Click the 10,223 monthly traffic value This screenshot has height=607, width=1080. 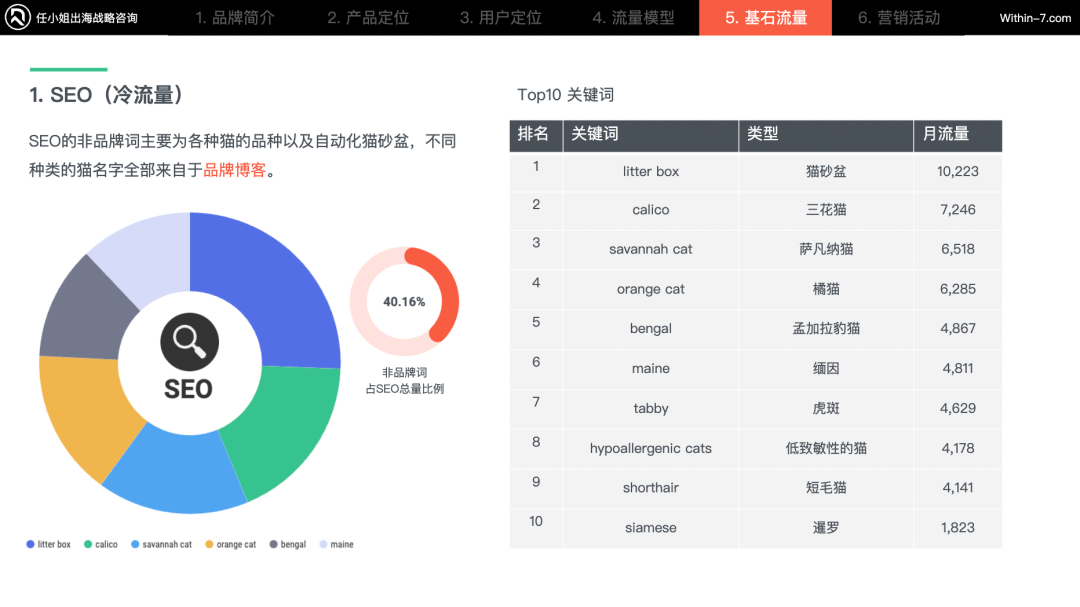958,172
